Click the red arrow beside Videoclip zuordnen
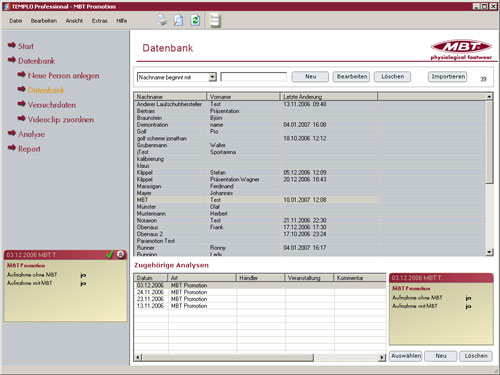This screenshot has width=500, height=375. pyautogui.click(x=22, y=118)
